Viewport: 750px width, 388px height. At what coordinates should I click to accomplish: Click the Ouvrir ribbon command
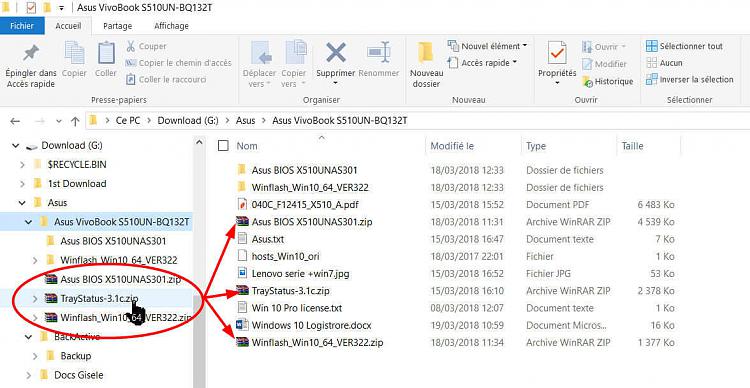coord(605,47)
